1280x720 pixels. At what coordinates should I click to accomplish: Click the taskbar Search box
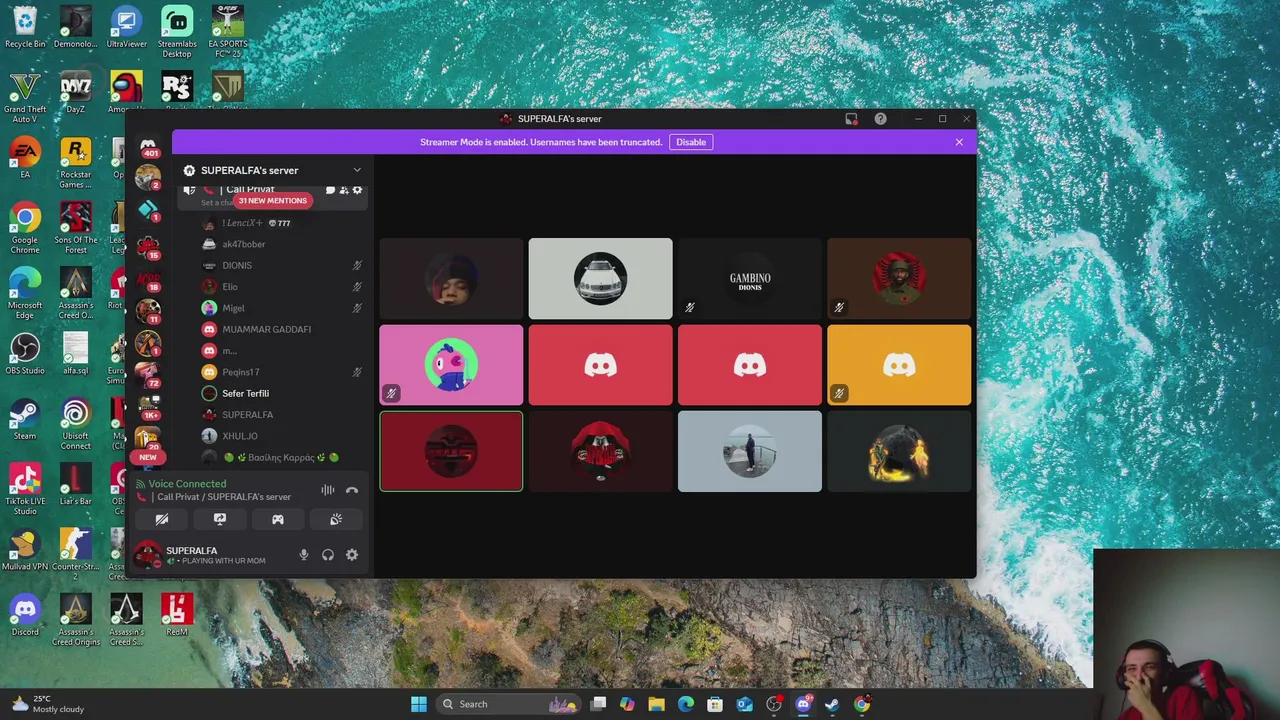(510, 704)
